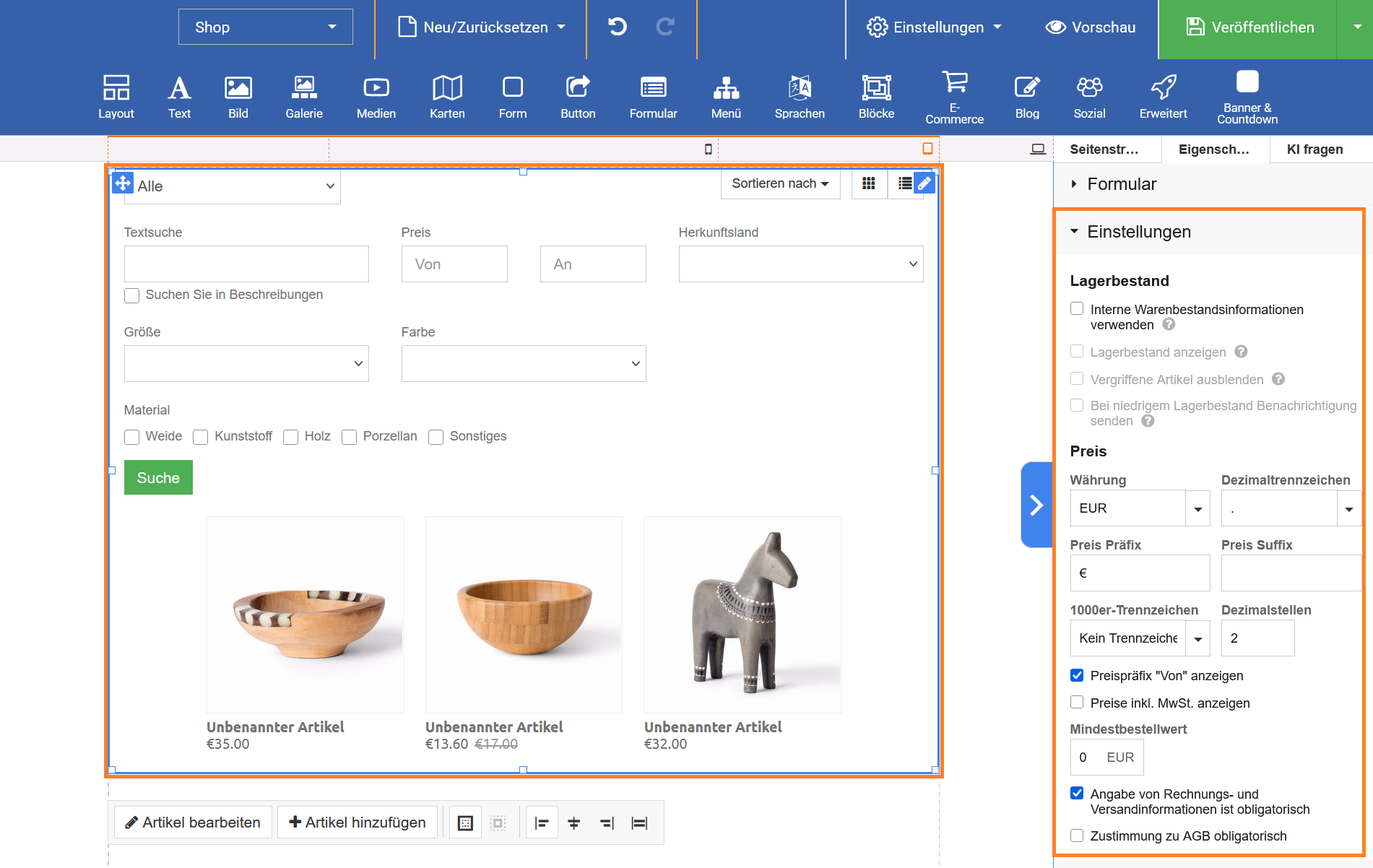Click the Textsuche input field
This screenshot has width=1373, height=868.
click(246, 264)
